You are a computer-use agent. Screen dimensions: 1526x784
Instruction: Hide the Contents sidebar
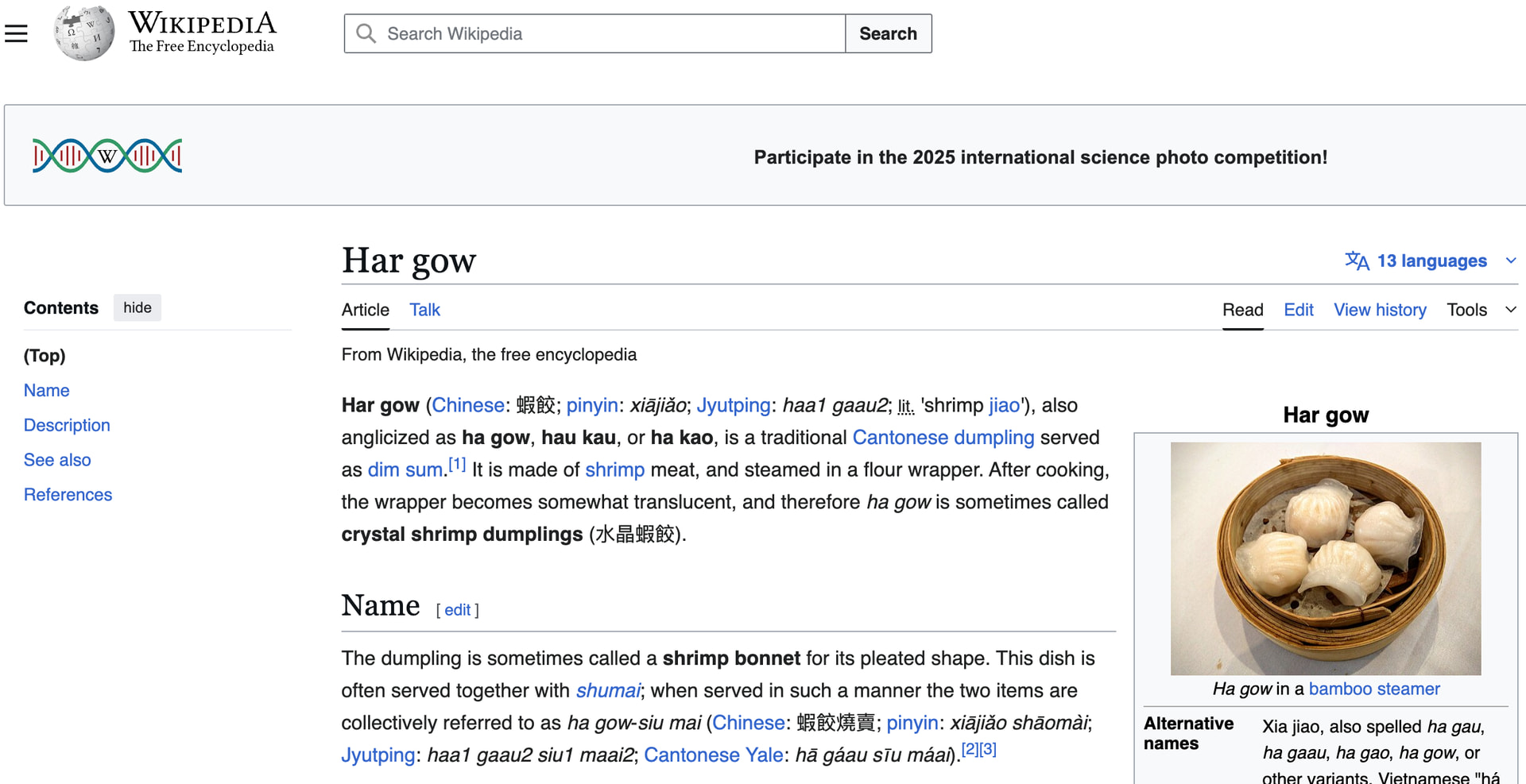[137, 307]
